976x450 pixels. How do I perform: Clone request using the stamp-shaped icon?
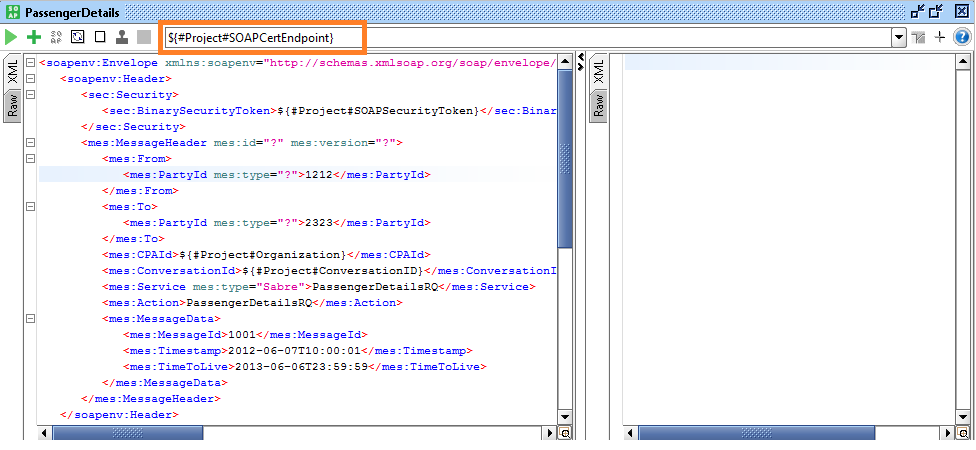[122, 37]
